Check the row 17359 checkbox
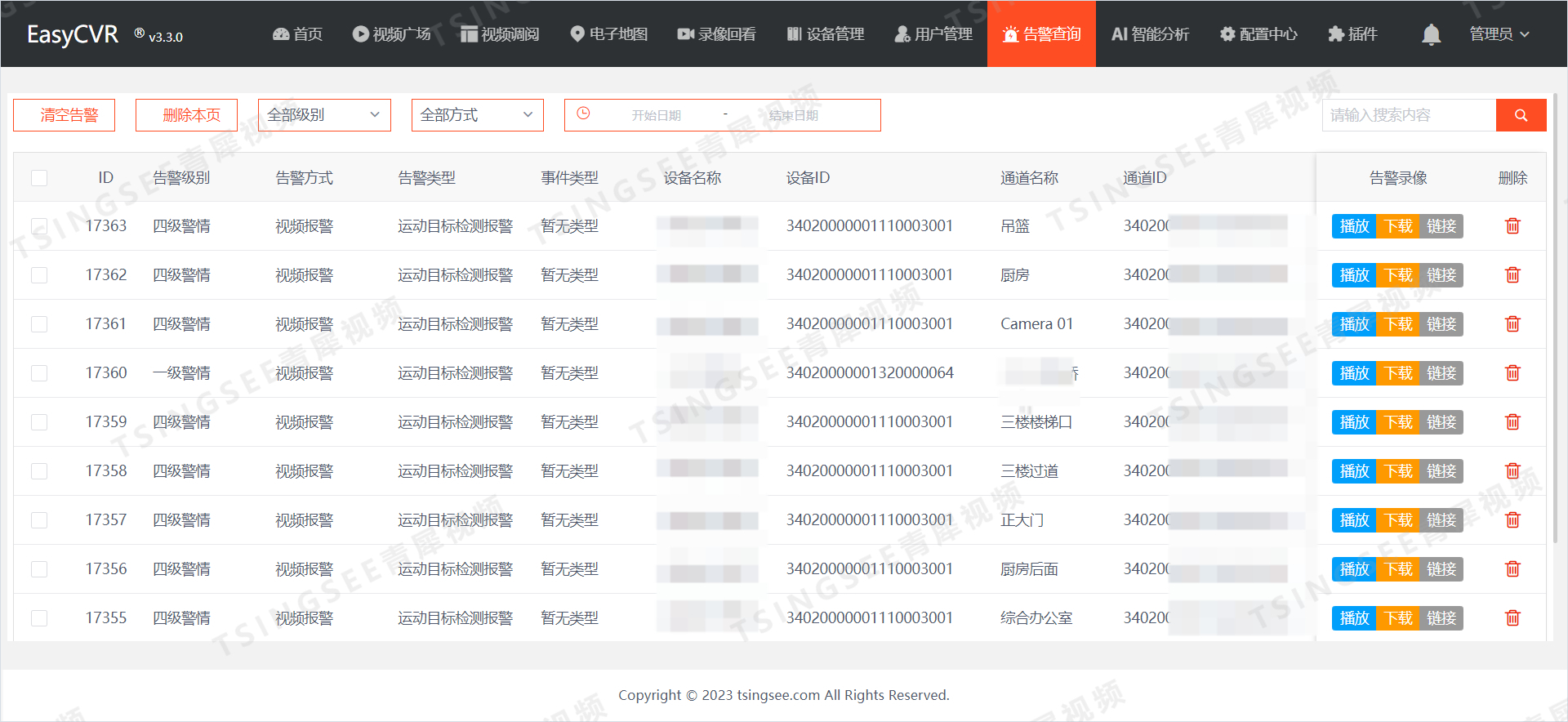 [x=39, y=422]
